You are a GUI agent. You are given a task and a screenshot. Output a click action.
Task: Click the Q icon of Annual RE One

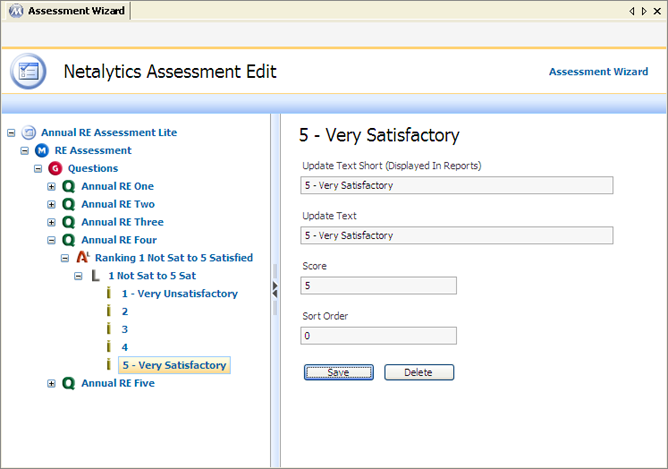tap(69, 186)
